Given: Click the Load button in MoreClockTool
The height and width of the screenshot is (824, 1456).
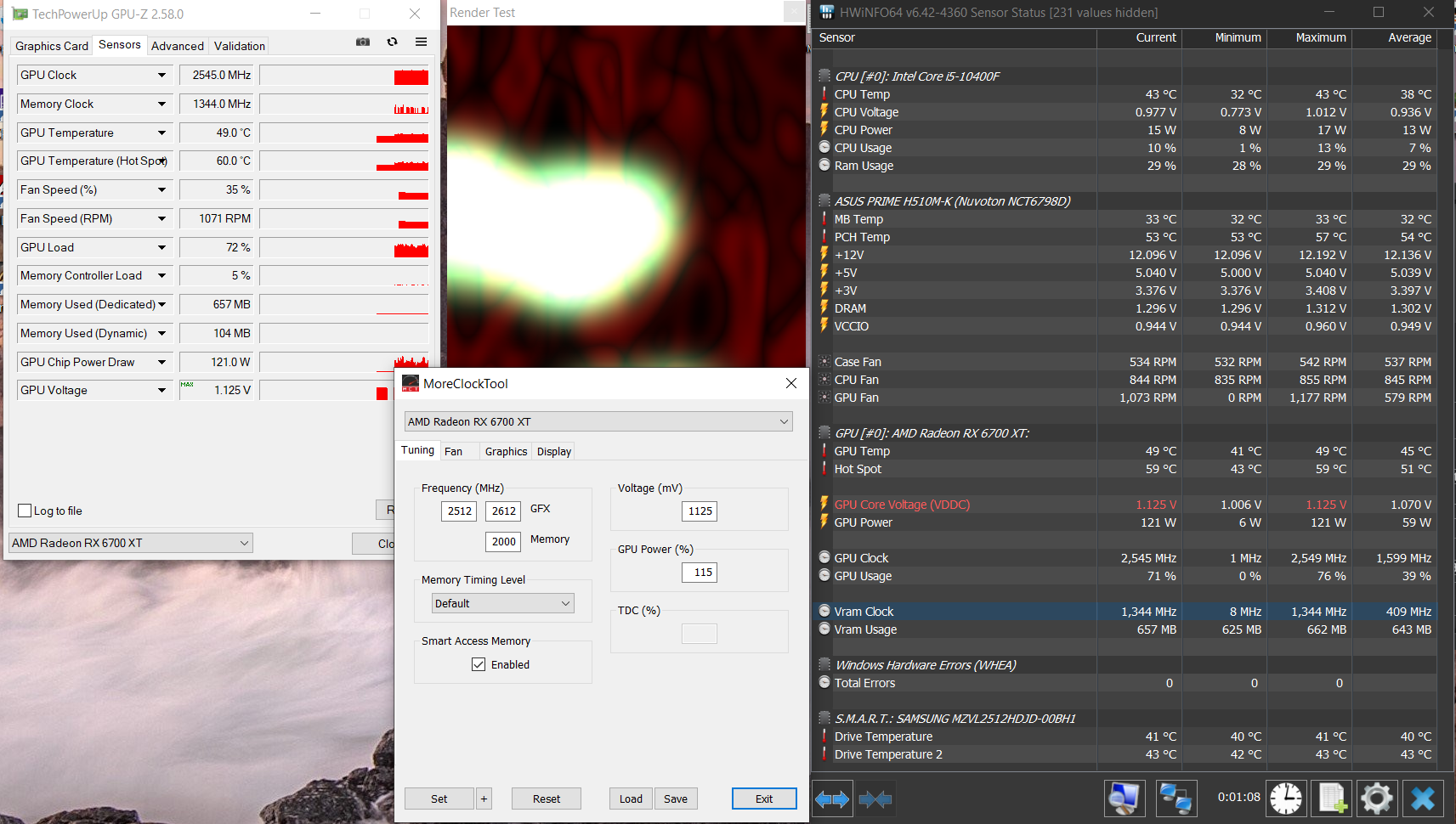Looking at the screenshot, I should [631, 799].
